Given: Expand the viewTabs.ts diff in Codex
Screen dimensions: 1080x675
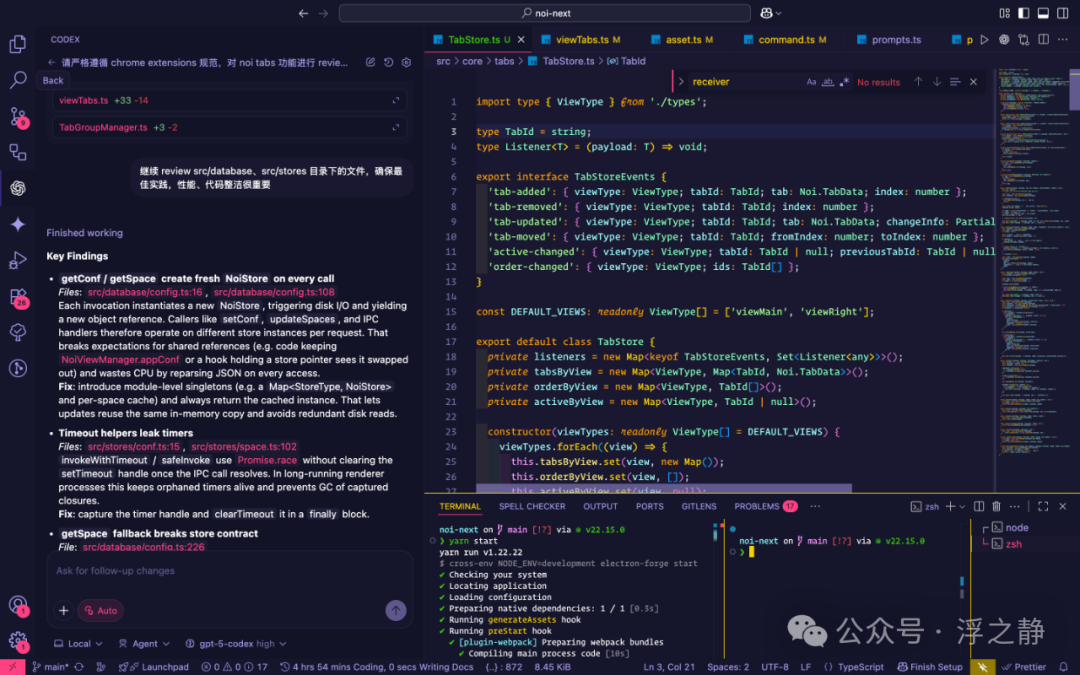Looking at the screenshot, I should point(396,101).
